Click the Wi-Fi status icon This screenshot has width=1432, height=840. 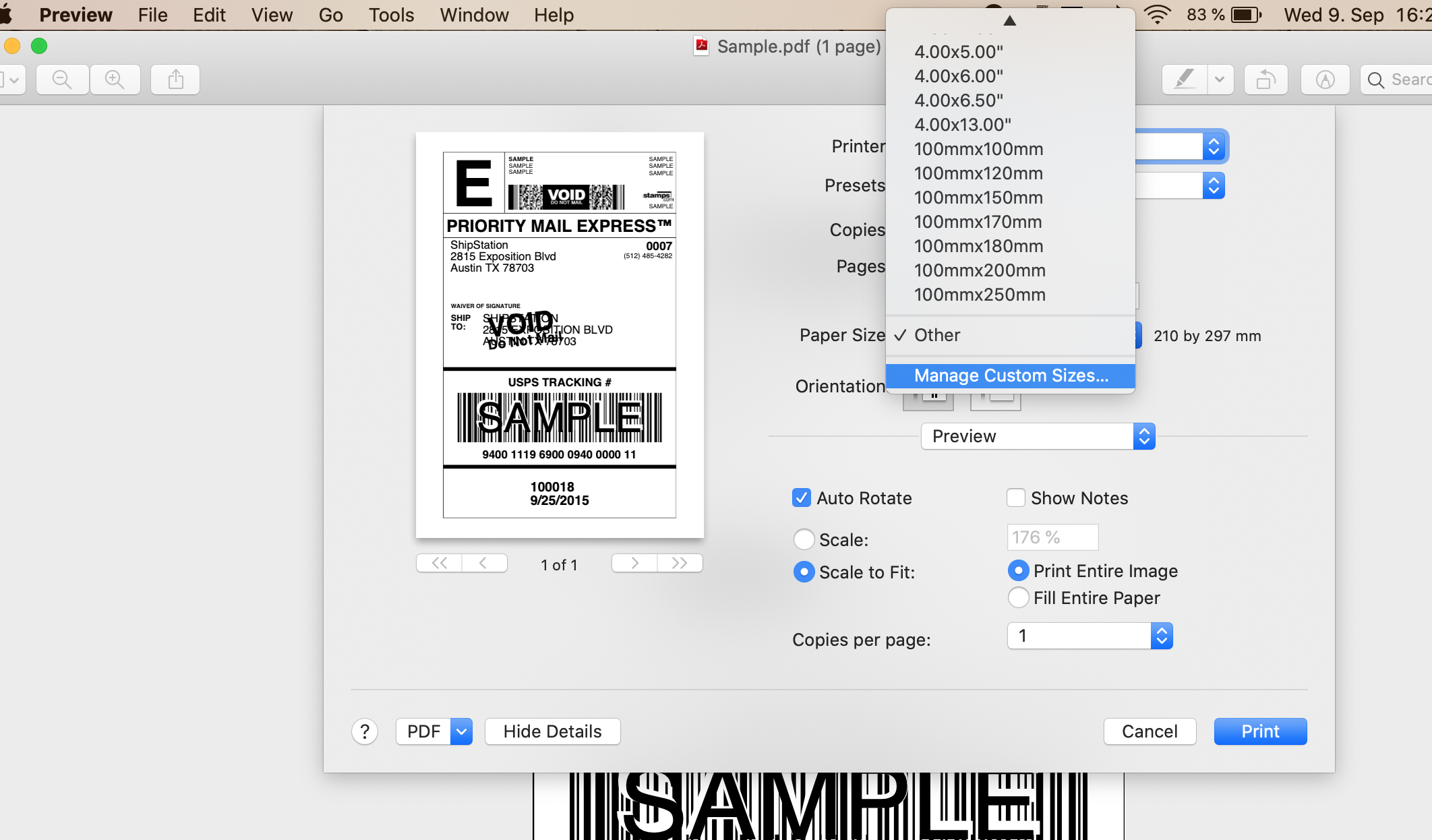pyautogui.click(x=1158, y=15)
